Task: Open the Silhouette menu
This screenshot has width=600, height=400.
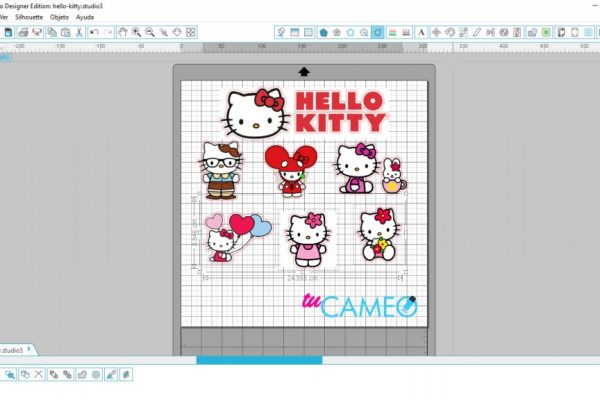Action: pyautogui.click(x=29, y=17)
